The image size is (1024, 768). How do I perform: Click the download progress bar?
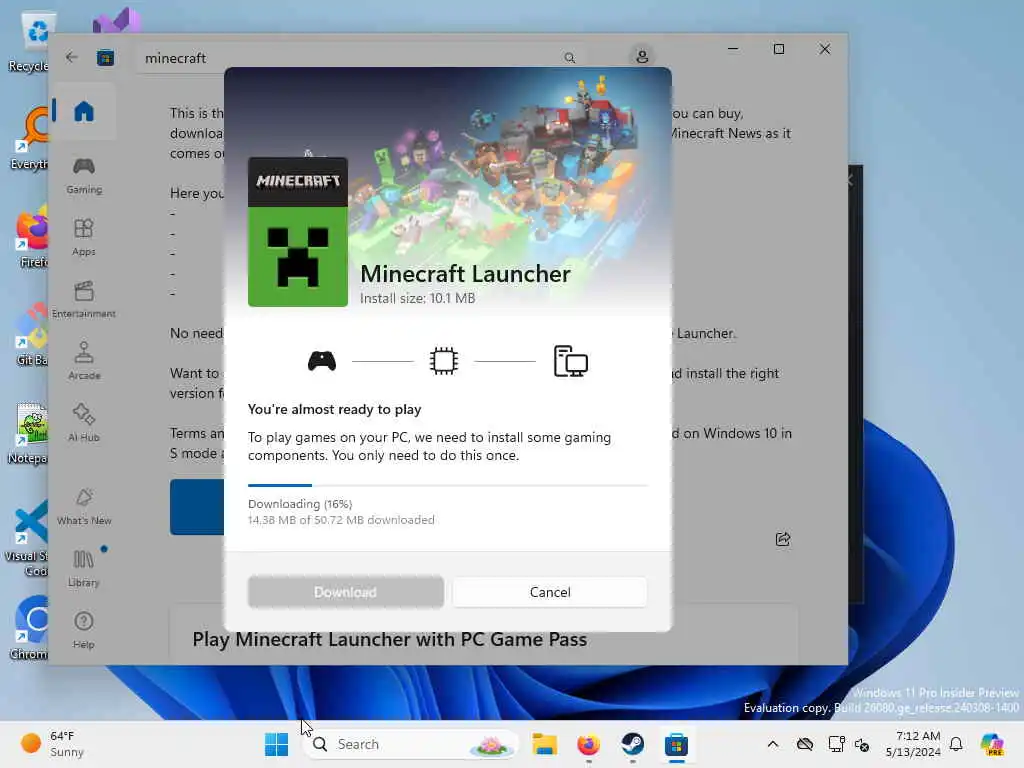tap(447, 485)
